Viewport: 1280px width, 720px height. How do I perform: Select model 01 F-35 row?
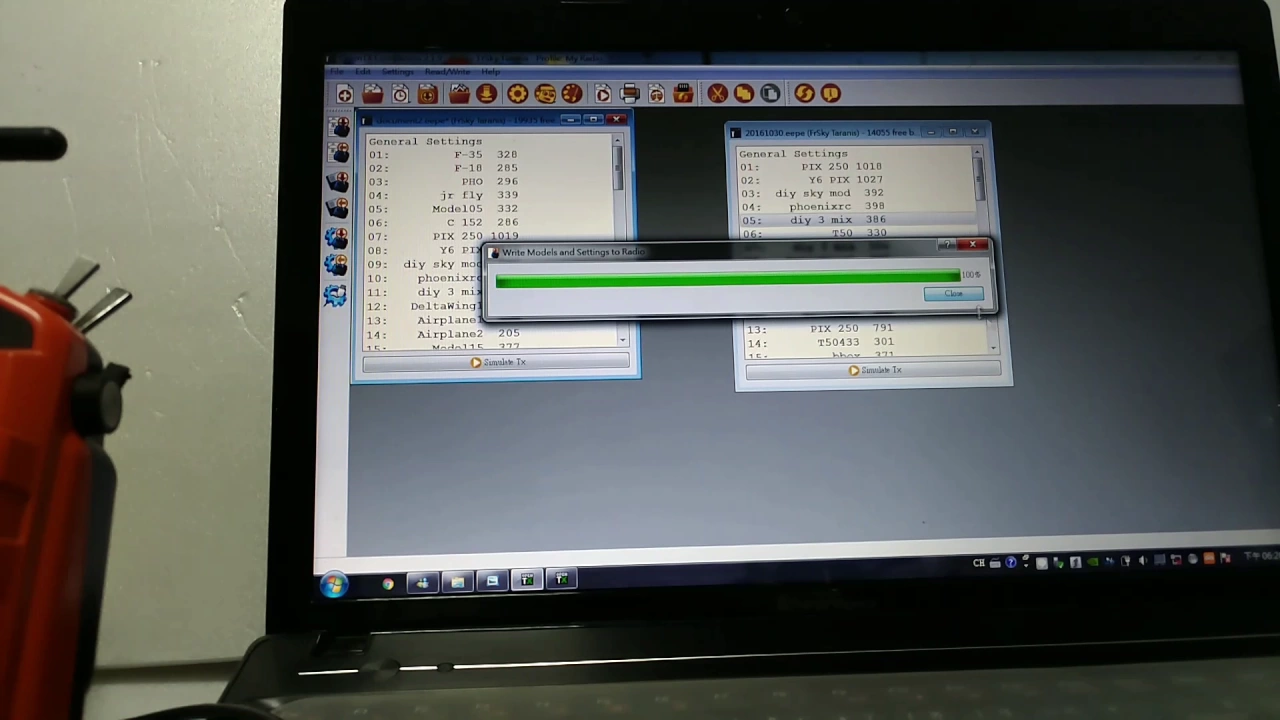click(x=489, y=155)
